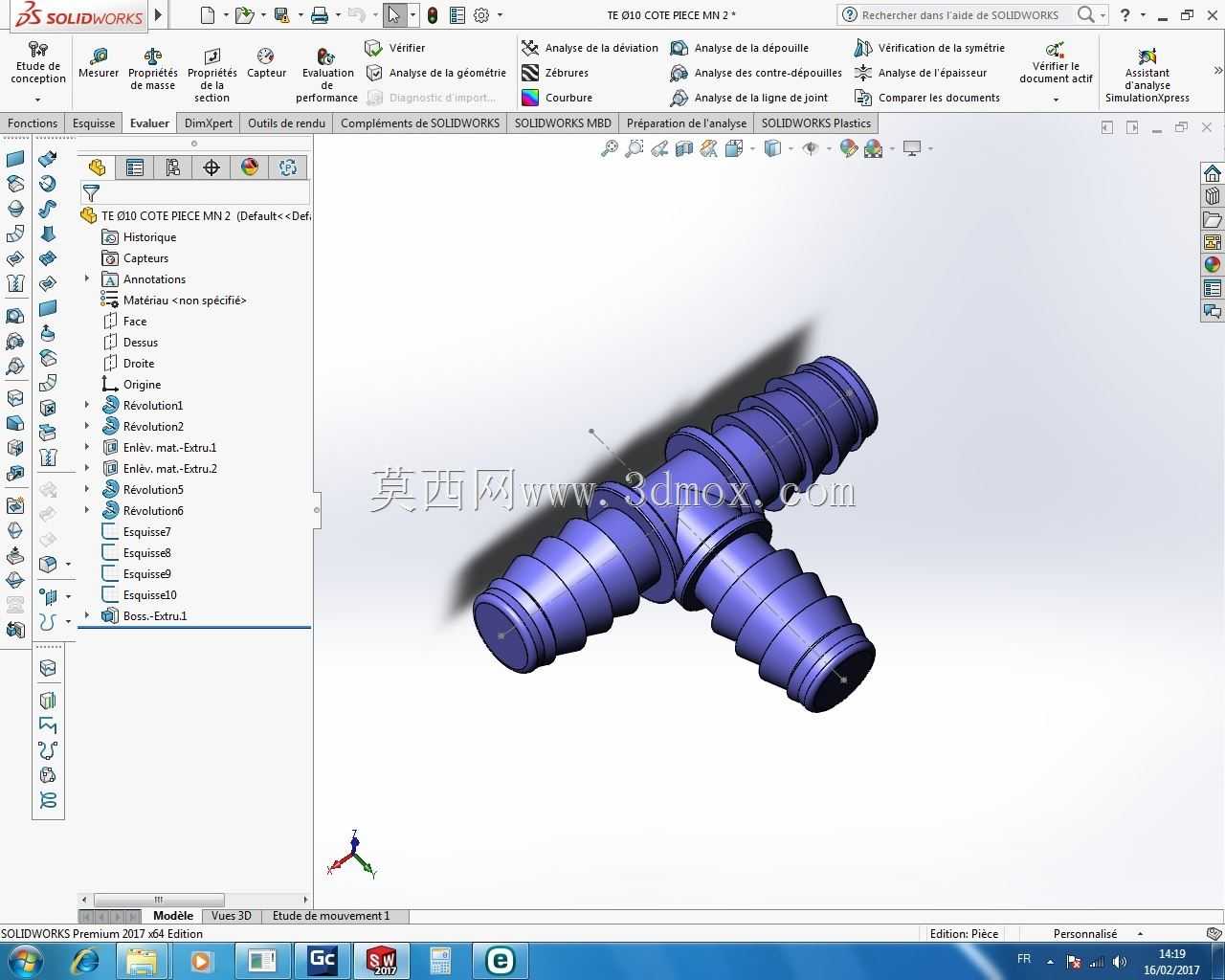Viewport: 1225px width, 980px height.
Task: Click Comparer les documents
Action: pos(926,98)
